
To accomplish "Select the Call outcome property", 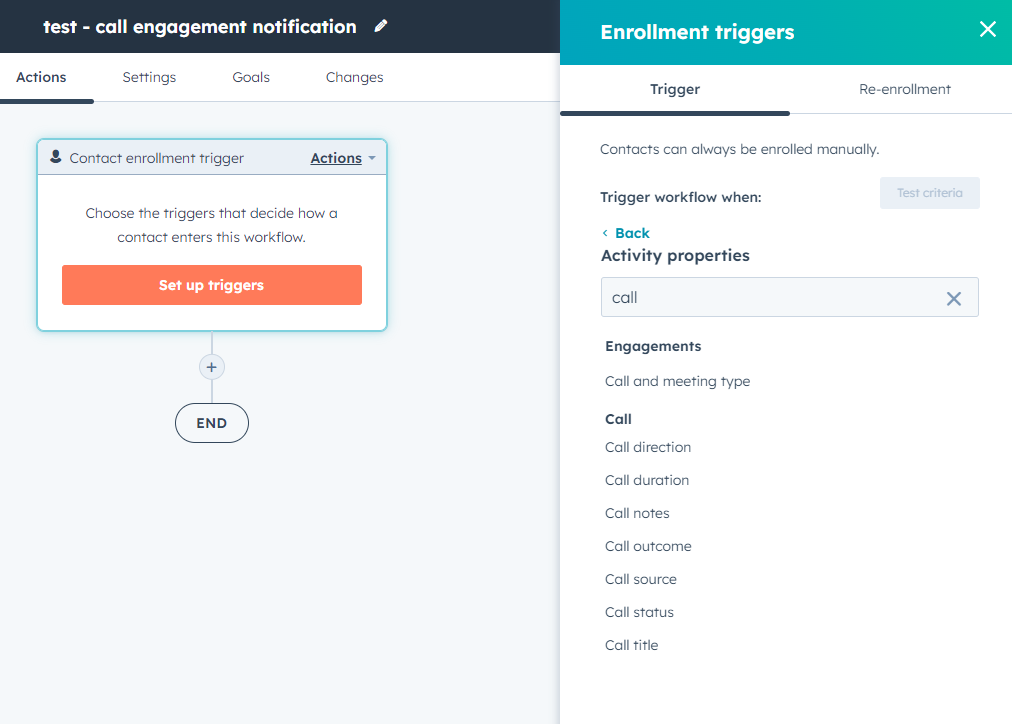I will pos(648,546).
